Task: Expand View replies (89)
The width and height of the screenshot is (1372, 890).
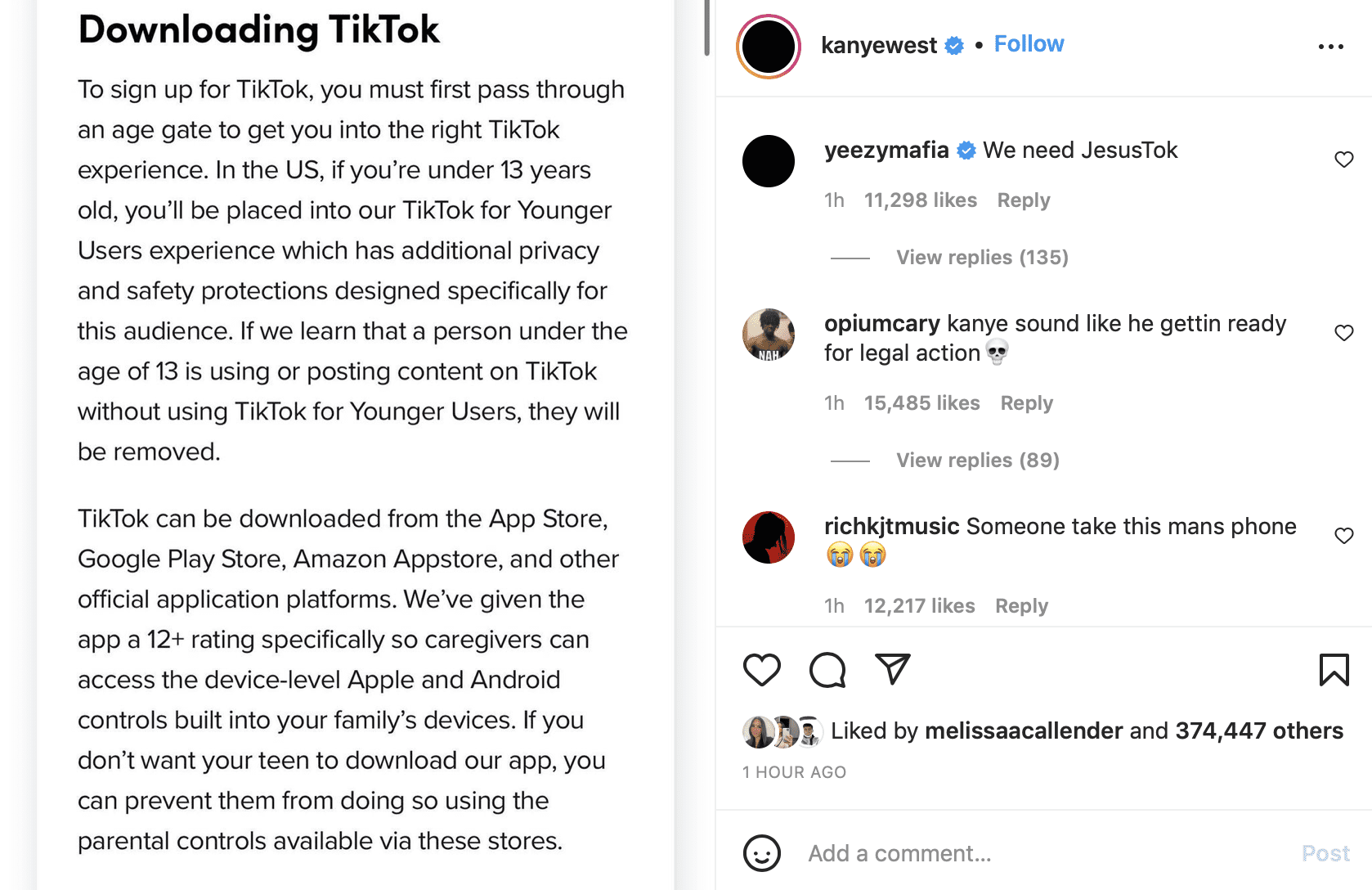Action: [977, 461]
